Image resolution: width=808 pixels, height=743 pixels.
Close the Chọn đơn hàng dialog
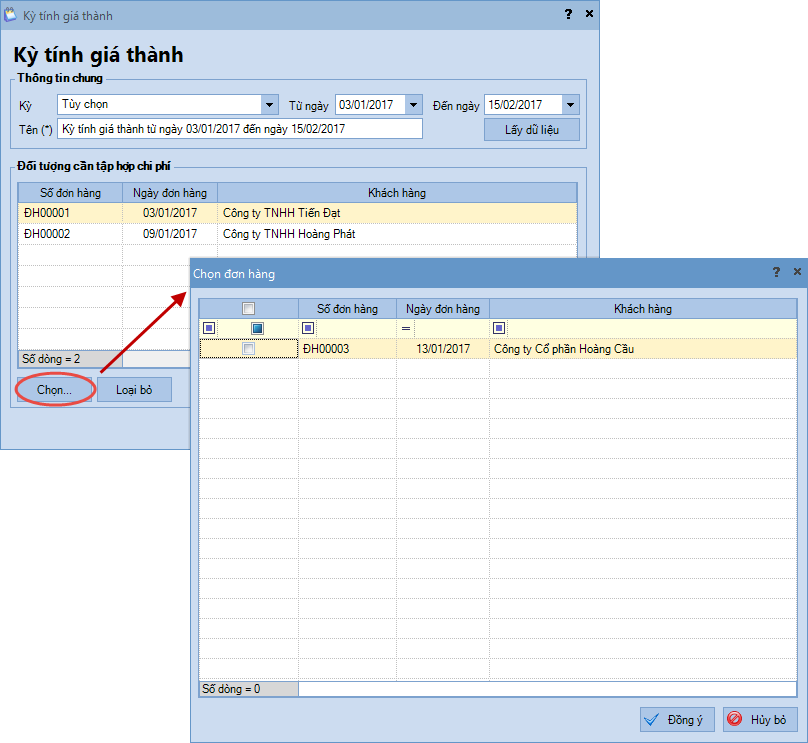797,272
